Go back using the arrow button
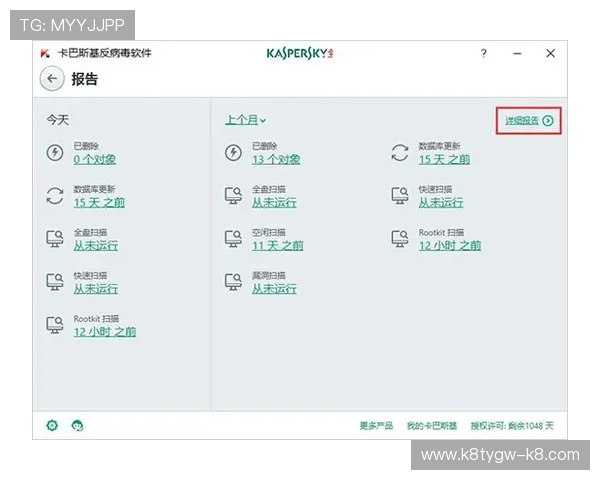The height and width of the screenshot is (480, 600). (52, 79)
